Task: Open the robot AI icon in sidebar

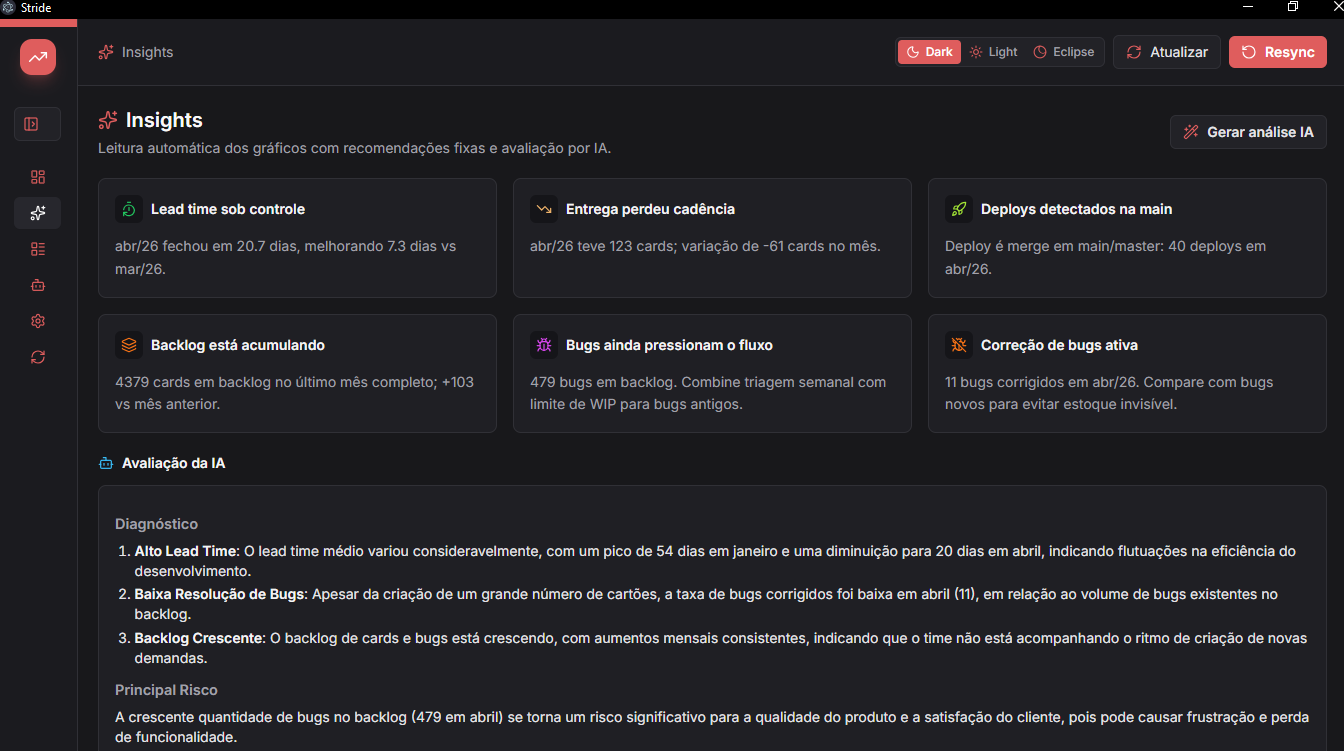Action: (x=38, y=285)
